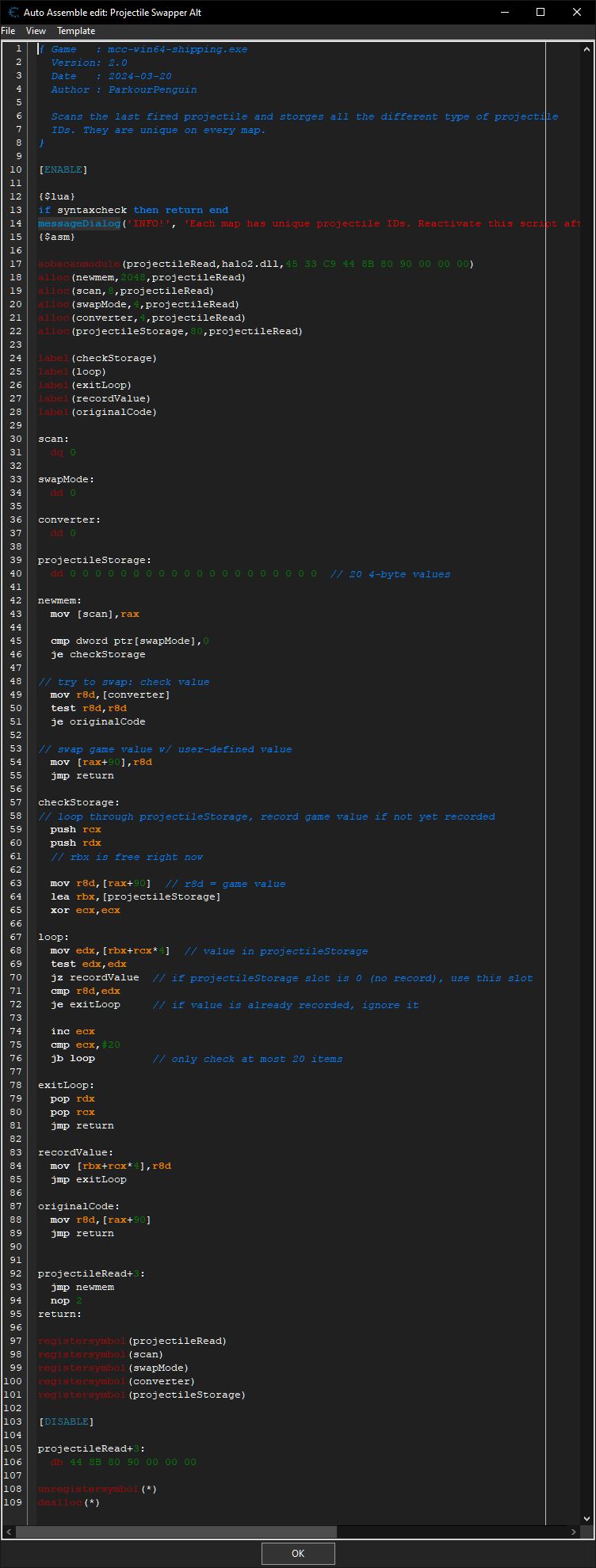Click the aobscanmodule line
The height and width of the screenshot is (1568, 596).
[256, 264]
